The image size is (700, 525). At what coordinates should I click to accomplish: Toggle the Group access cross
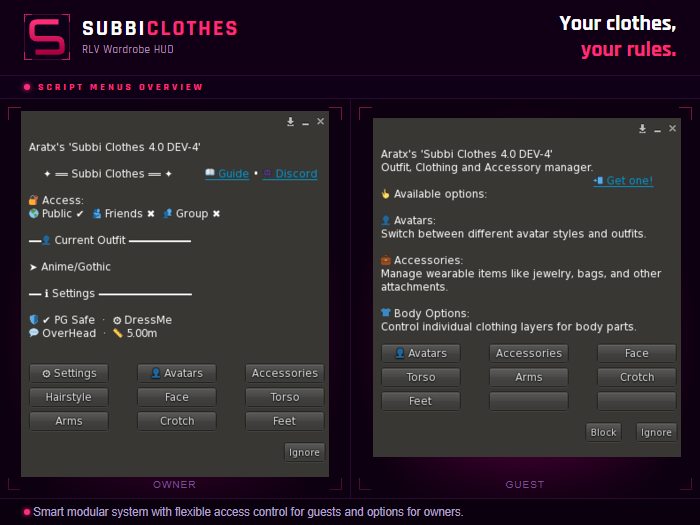216,214
